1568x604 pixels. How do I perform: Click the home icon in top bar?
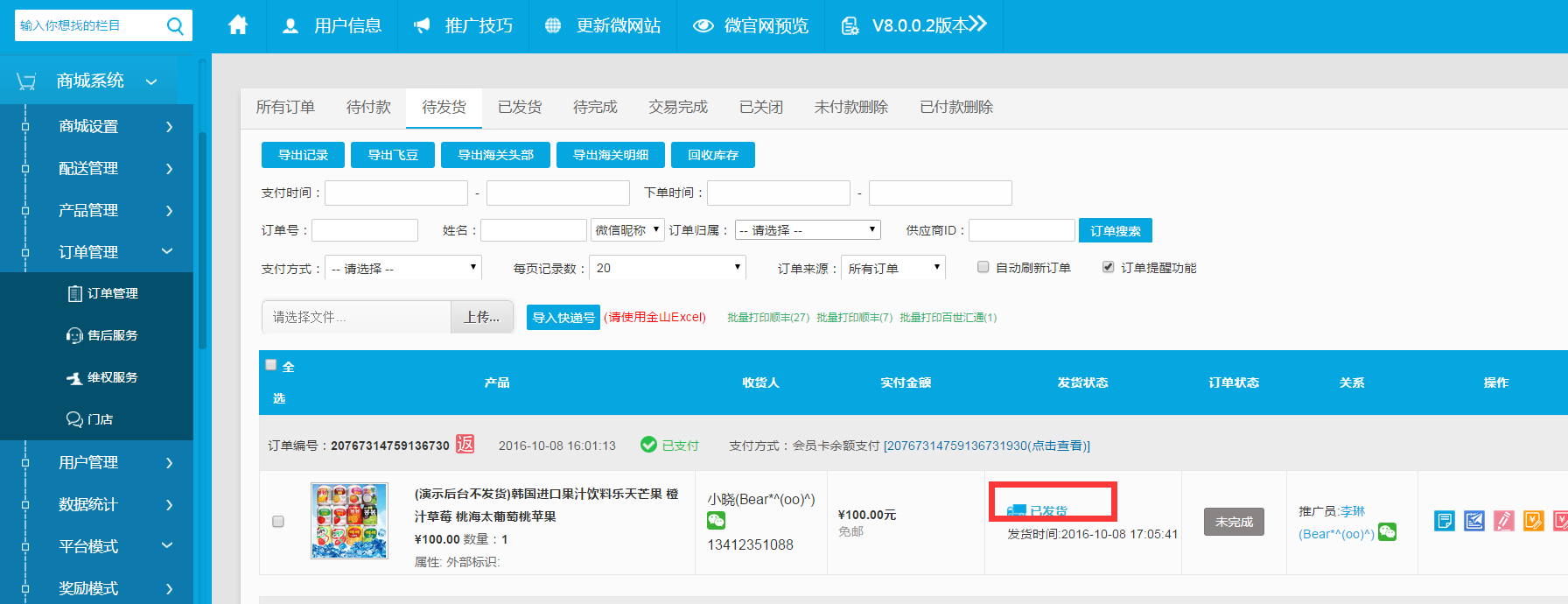[237, 25]
